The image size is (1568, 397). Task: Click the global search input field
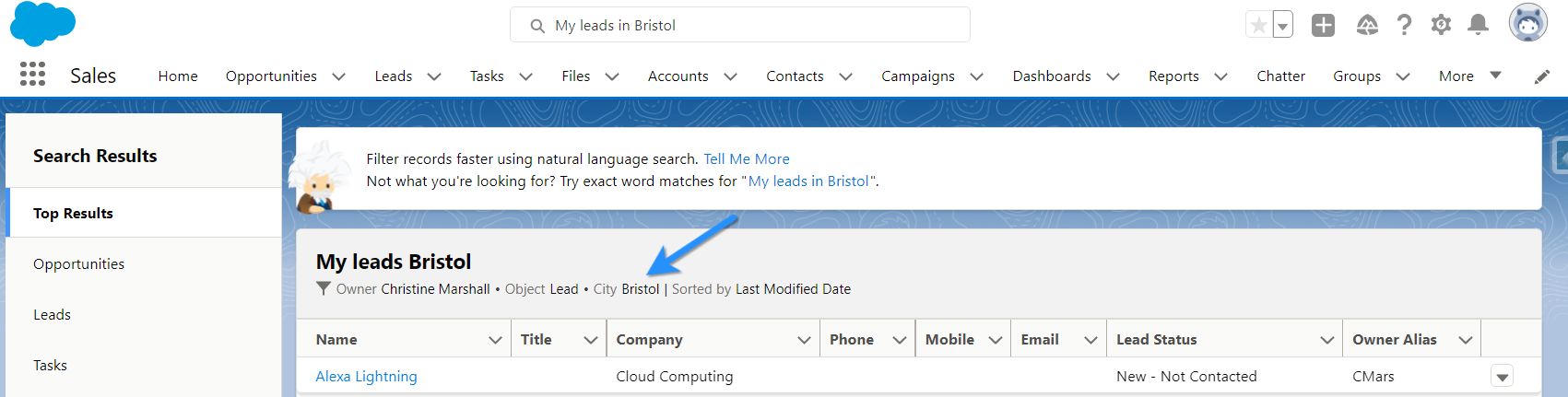739,25
